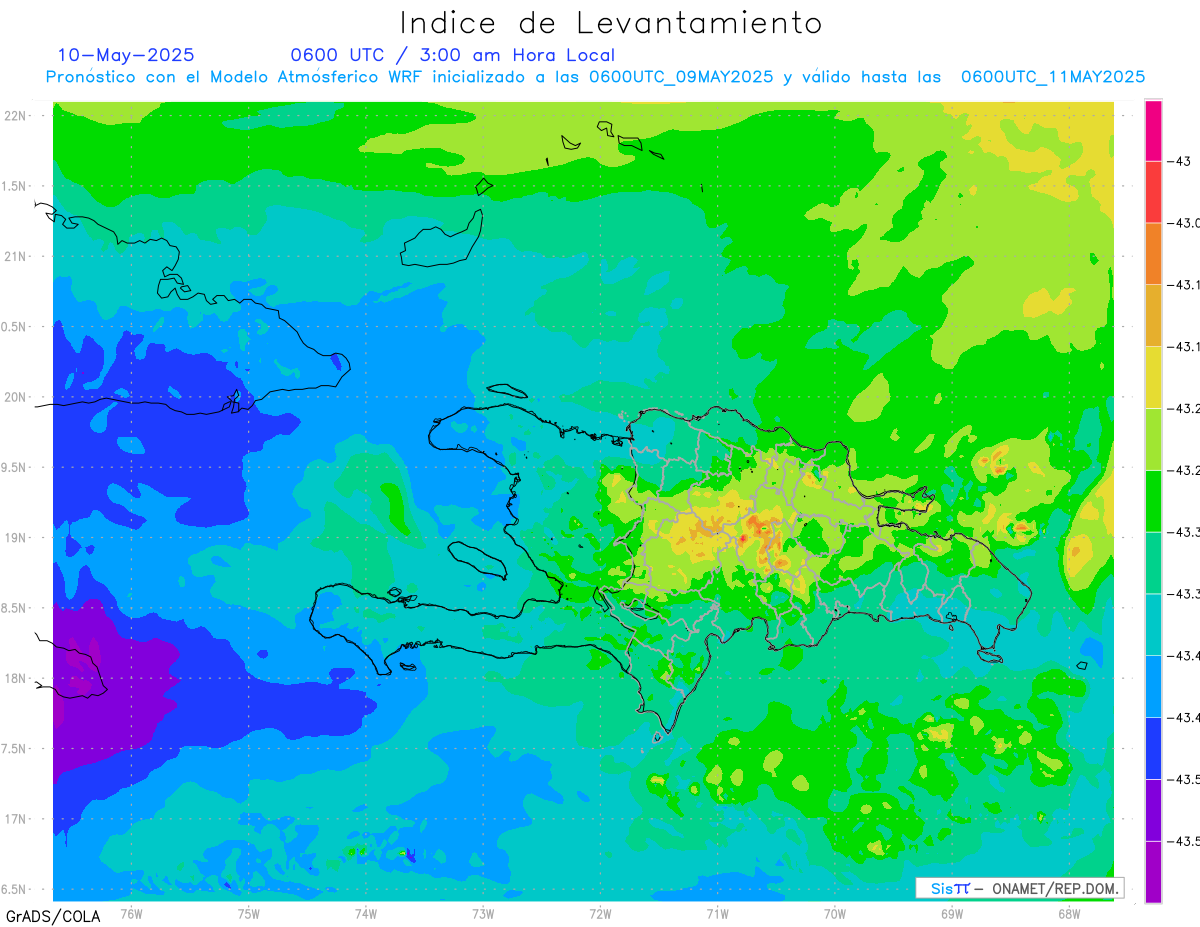Screen dimensions: 1200x927
Task: Click the '75W' longitude label
Action: click(249, 914)
